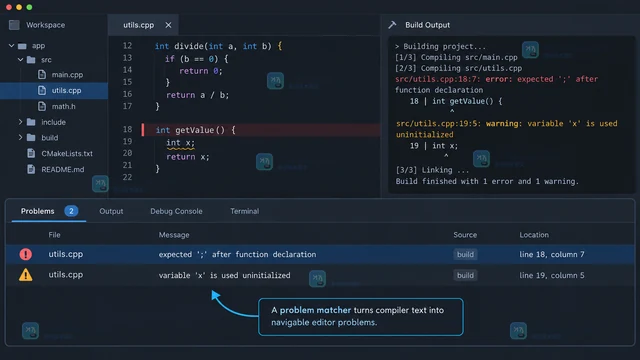Click the macOS green maximize button

click(29, 7)
